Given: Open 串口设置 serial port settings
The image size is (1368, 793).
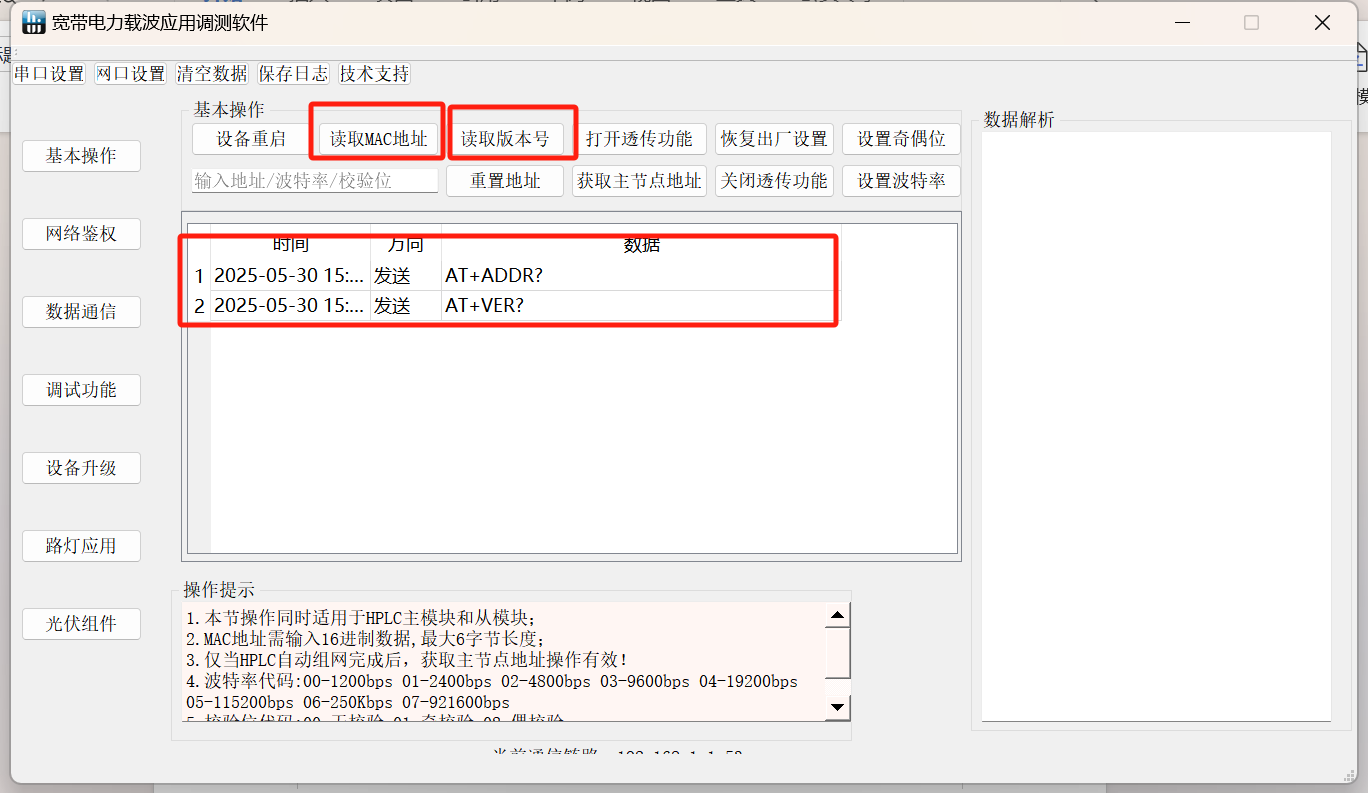Looking at the screenshot, I should coord(48,73).
